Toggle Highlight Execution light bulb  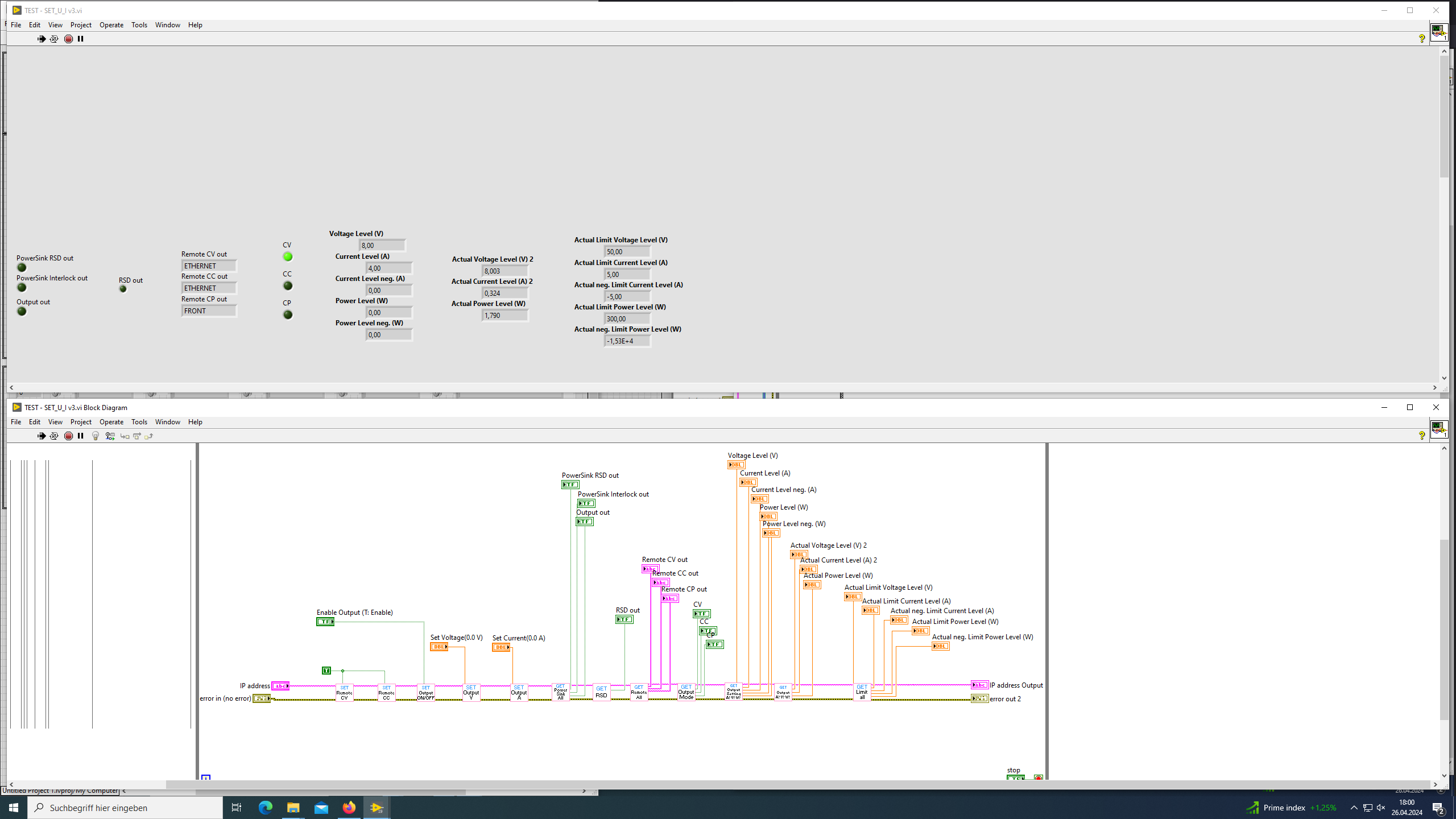(96, 436)
